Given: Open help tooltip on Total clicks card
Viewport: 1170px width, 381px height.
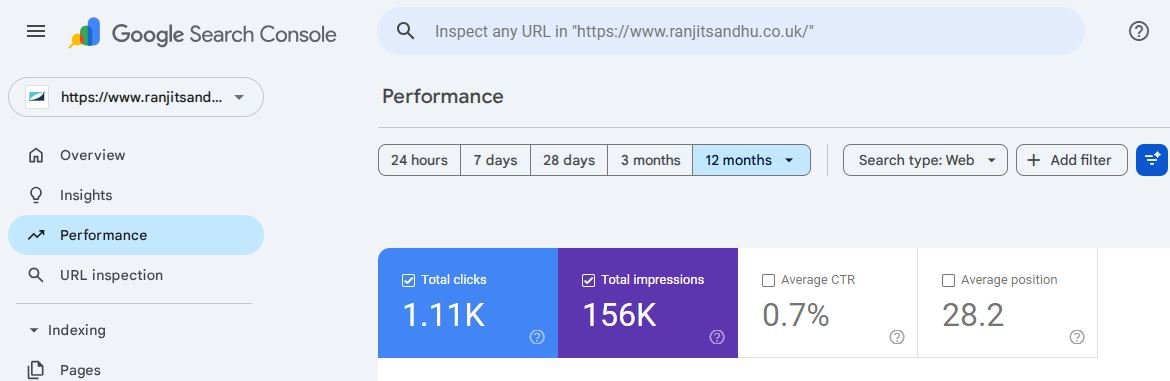Looking at the screenshot, I should [536, 337].
